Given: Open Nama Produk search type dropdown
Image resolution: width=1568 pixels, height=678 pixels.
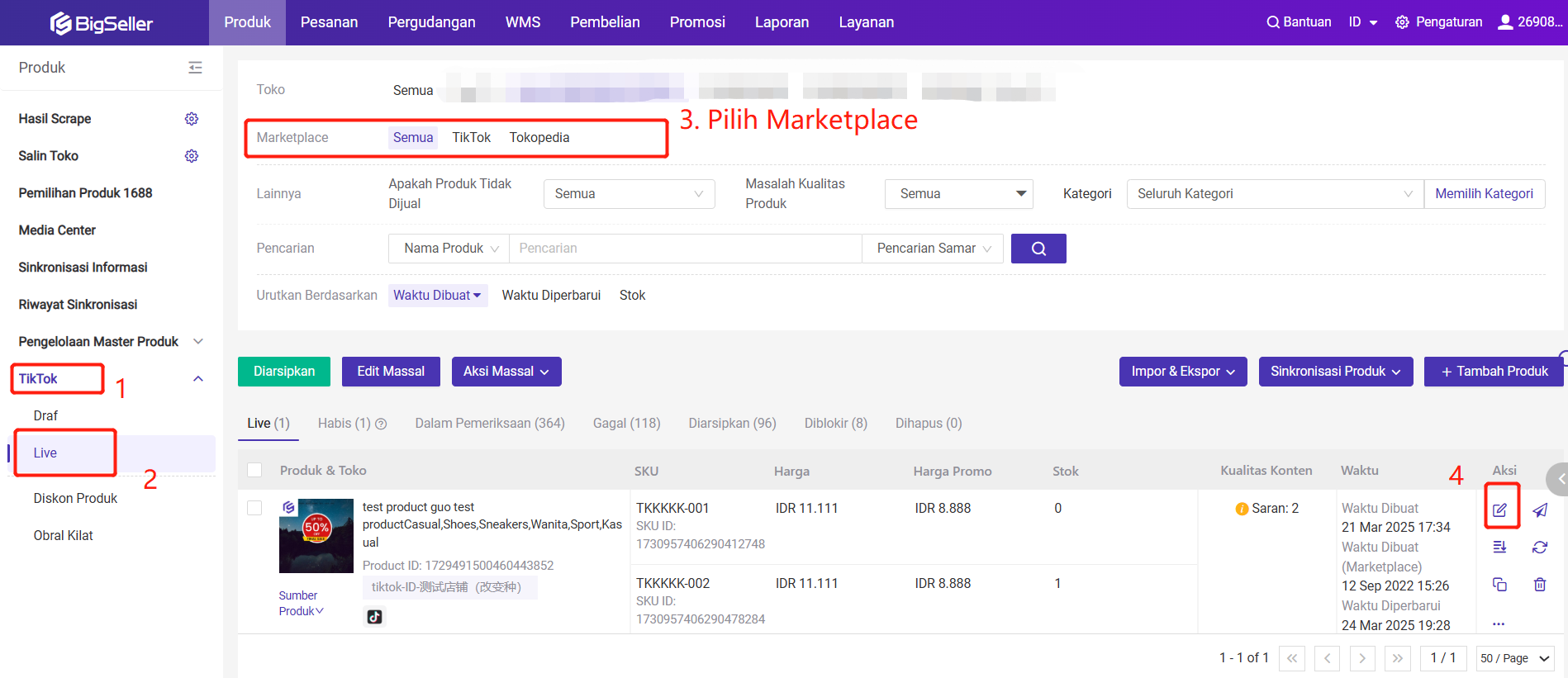Looking at the screenshot, I should 449,249.
